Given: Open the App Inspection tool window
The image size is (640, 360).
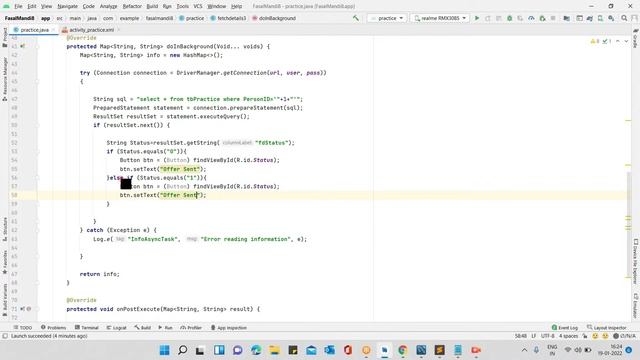Looking at the screenshot, I should click(x=229, y=327).
